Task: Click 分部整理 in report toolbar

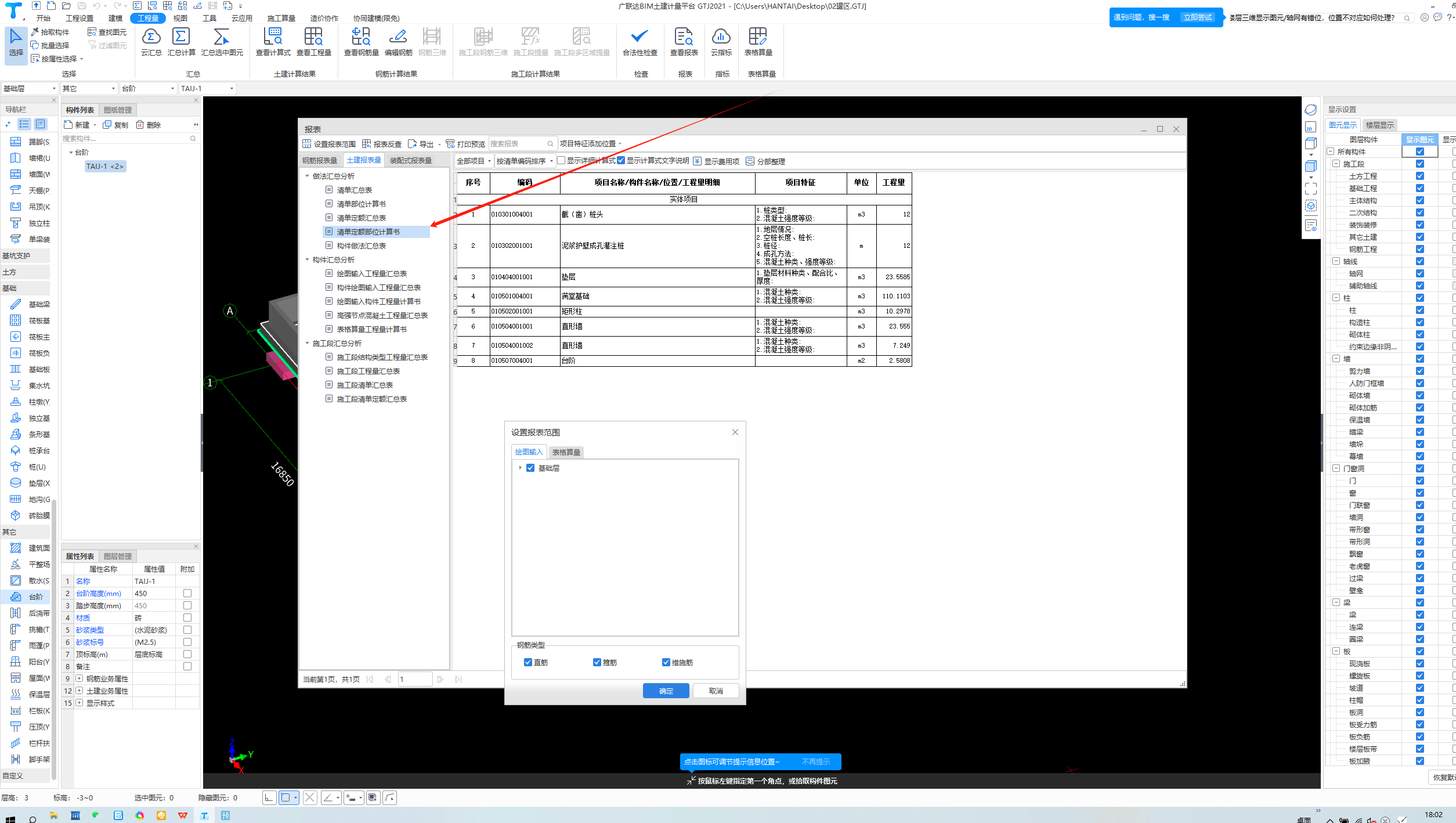Action: pos(765,161)
